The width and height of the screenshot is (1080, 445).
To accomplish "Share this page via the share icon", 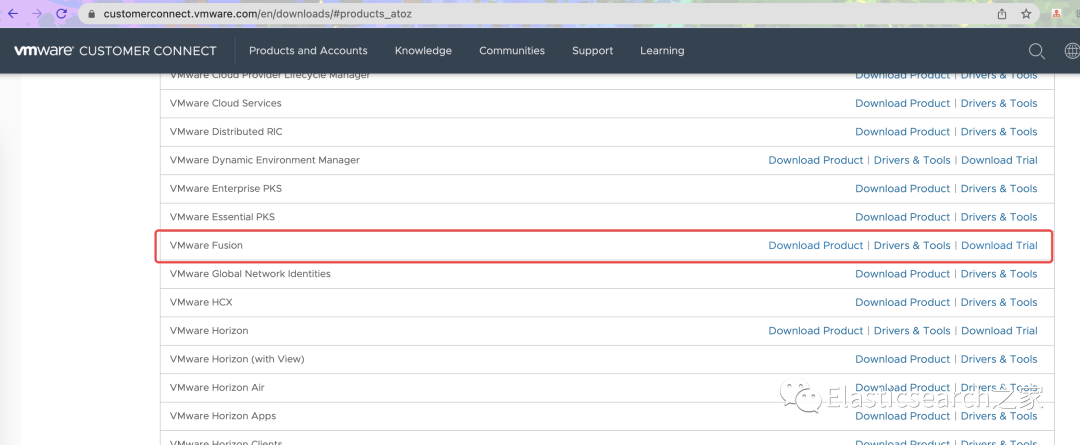I will 1002,14.
